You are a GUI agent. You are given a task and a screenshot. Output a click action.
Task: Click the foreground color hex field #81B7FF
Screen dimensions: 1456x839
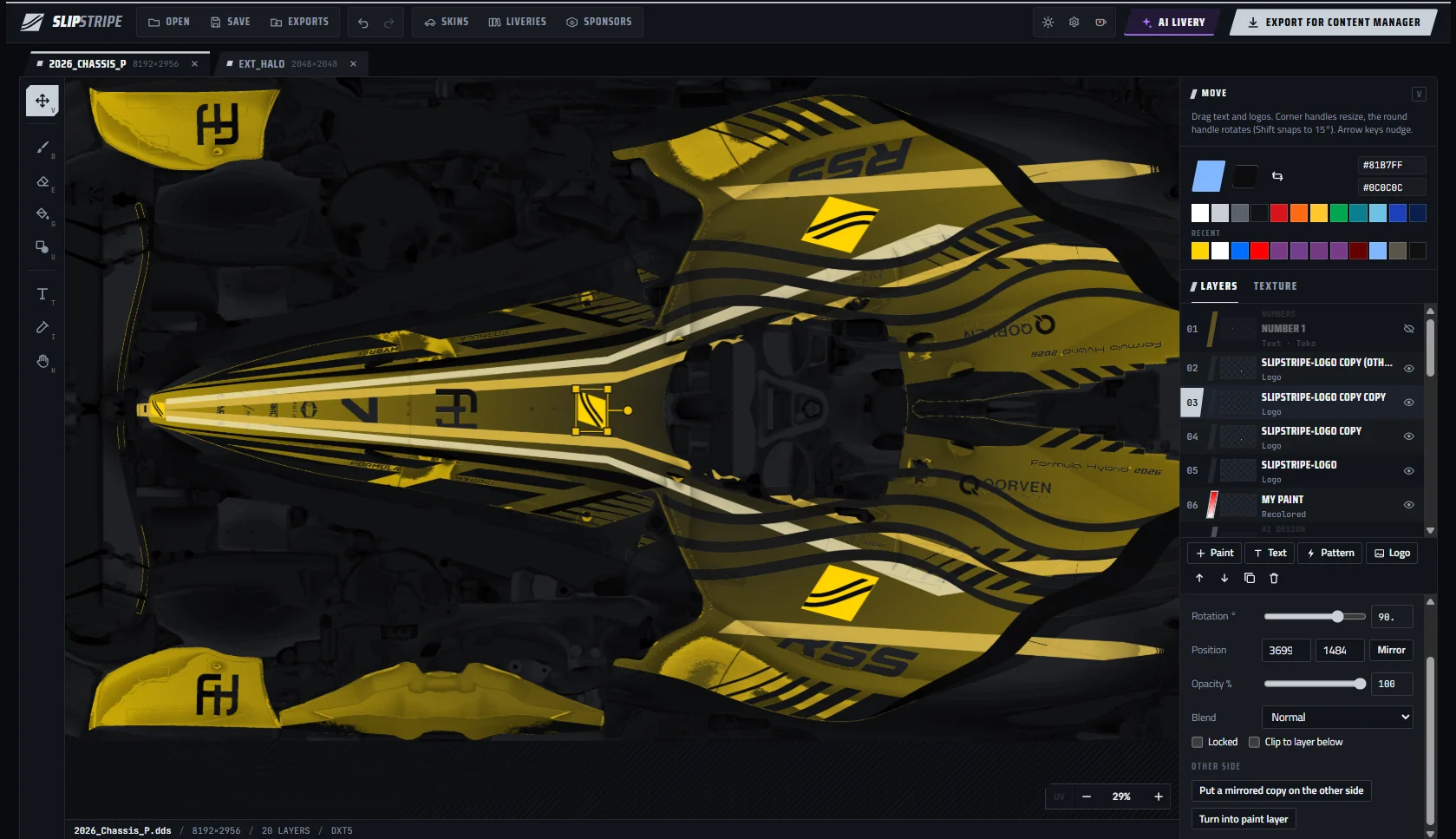1391,165
